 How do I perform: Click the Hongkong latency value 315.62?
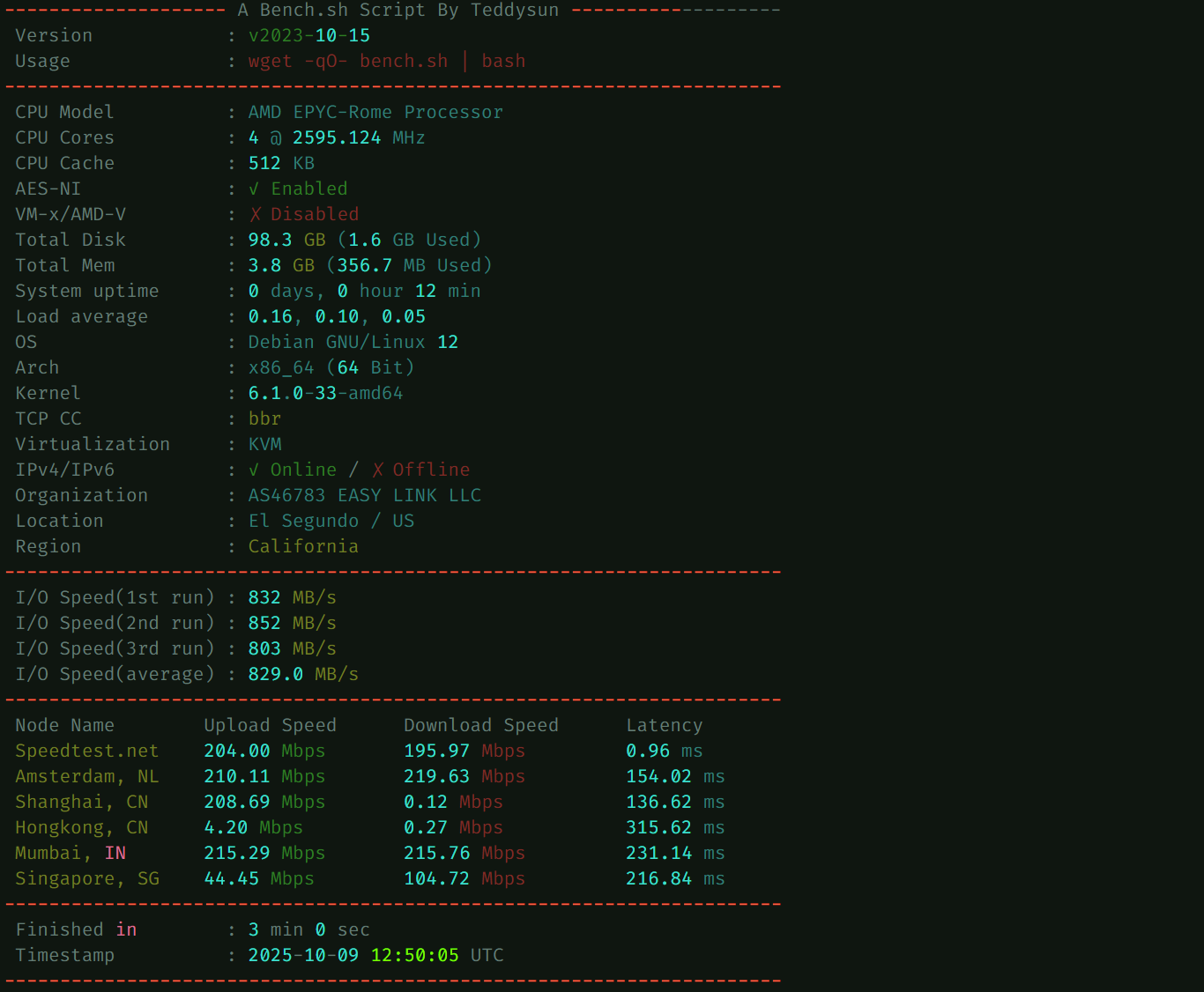658,828
